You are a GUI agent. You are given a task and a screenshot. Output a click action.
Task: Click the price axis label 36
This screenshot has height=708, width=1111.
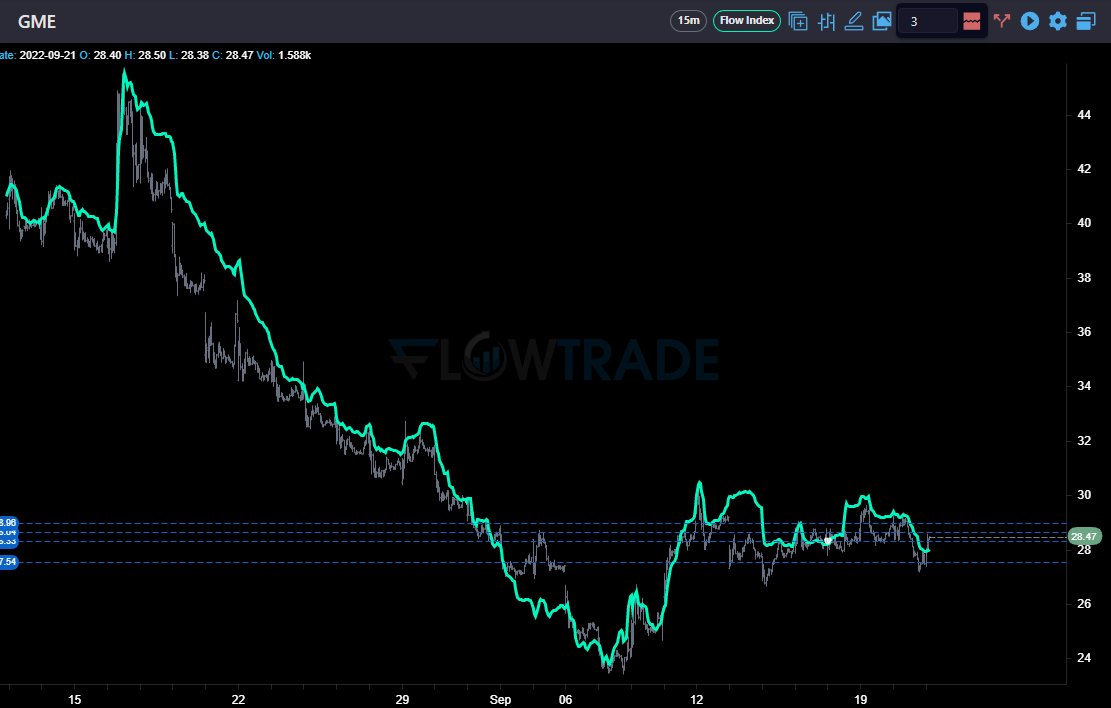[1084, 332]
